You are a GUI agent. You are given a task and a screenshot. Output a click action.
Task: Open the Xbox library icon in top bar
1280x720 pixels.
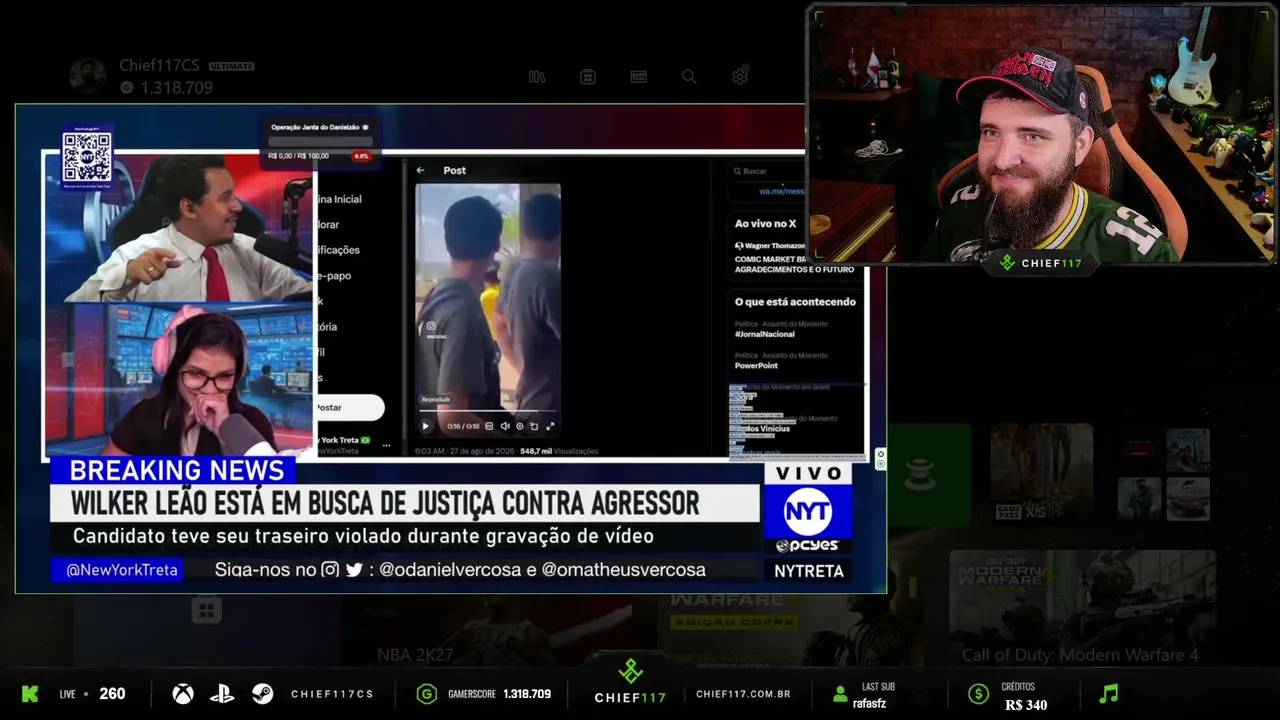pos(537,77)
